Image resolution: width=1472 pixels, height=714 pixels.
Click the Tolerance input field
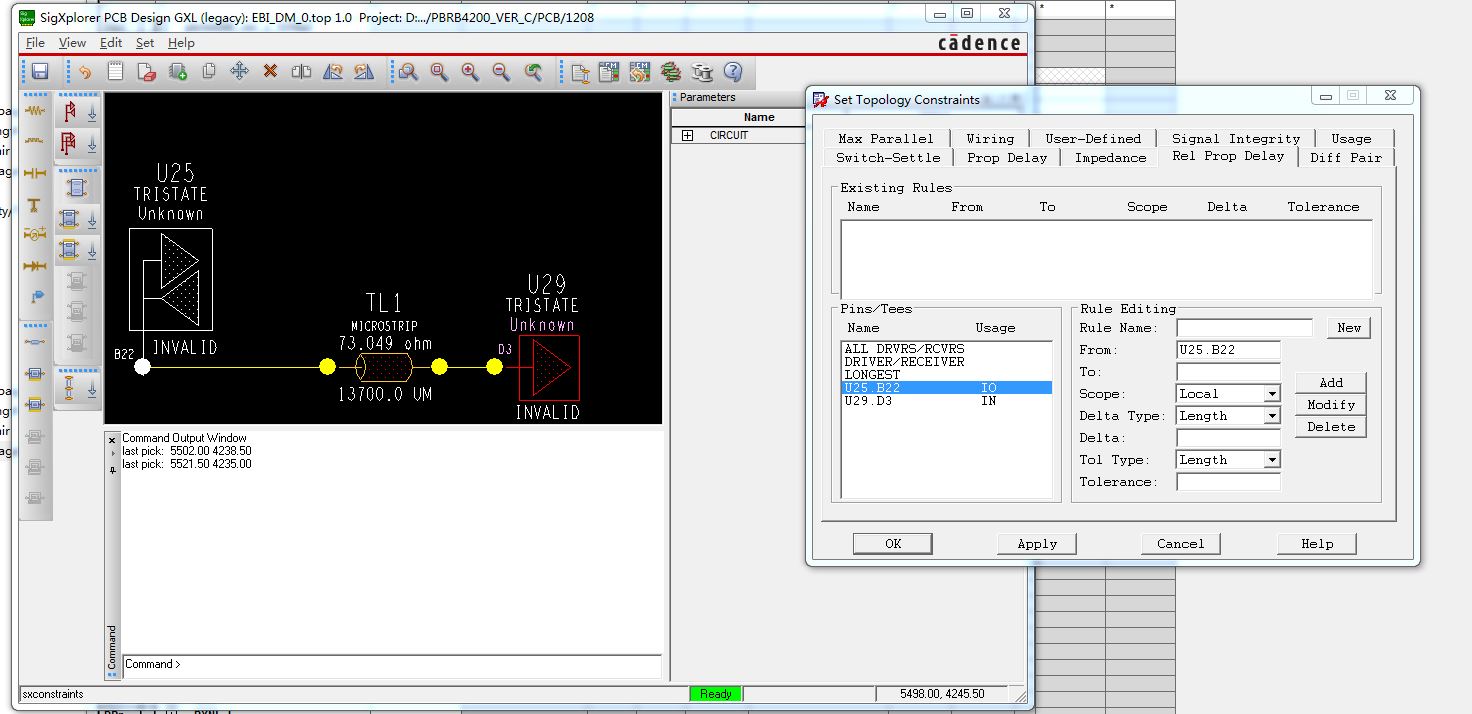pos(1229,482)
